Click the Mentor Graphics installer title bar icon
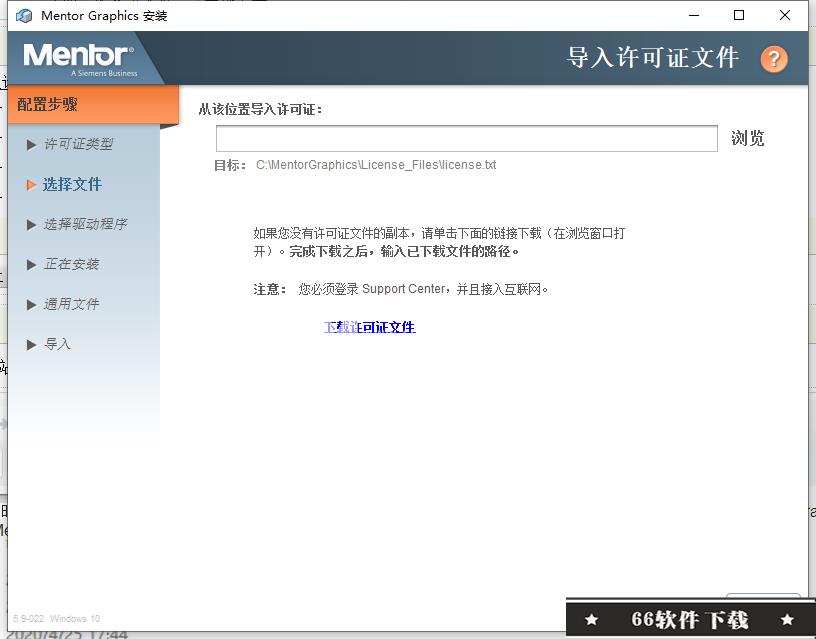Screen dimensions: 816x639 [x=23, y=16]
